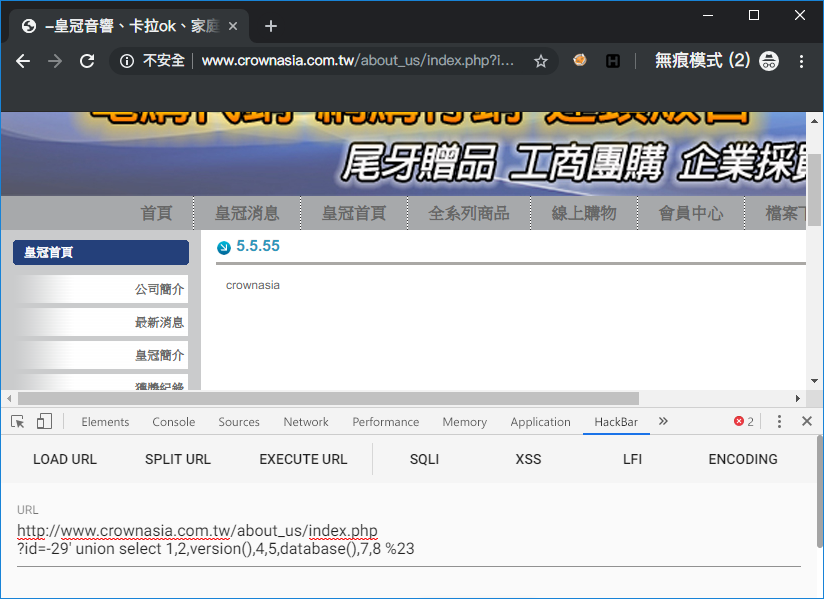
Task: Toggle the device toolbar in DevTools
Action: click(44, 421)
